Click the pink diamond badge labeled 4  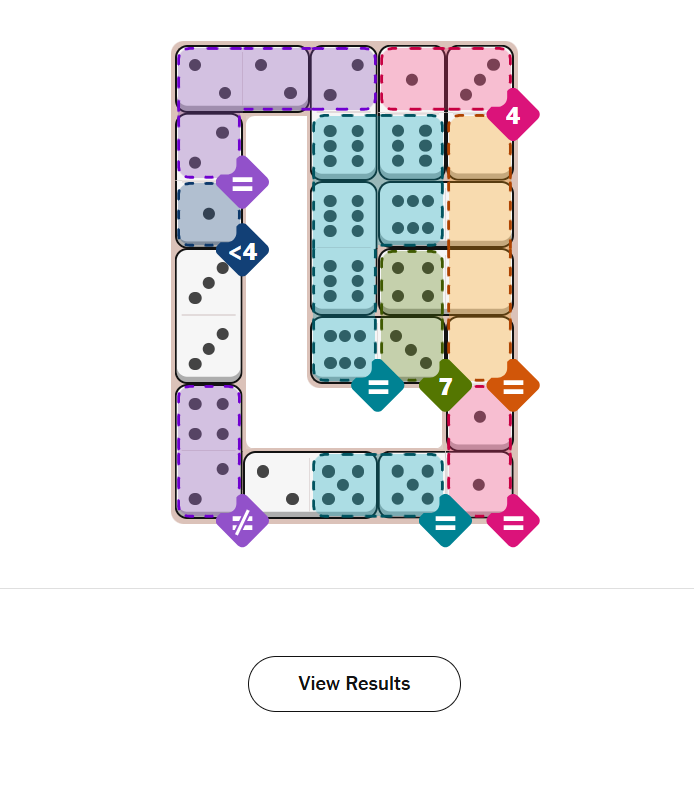tap(512, 116)
